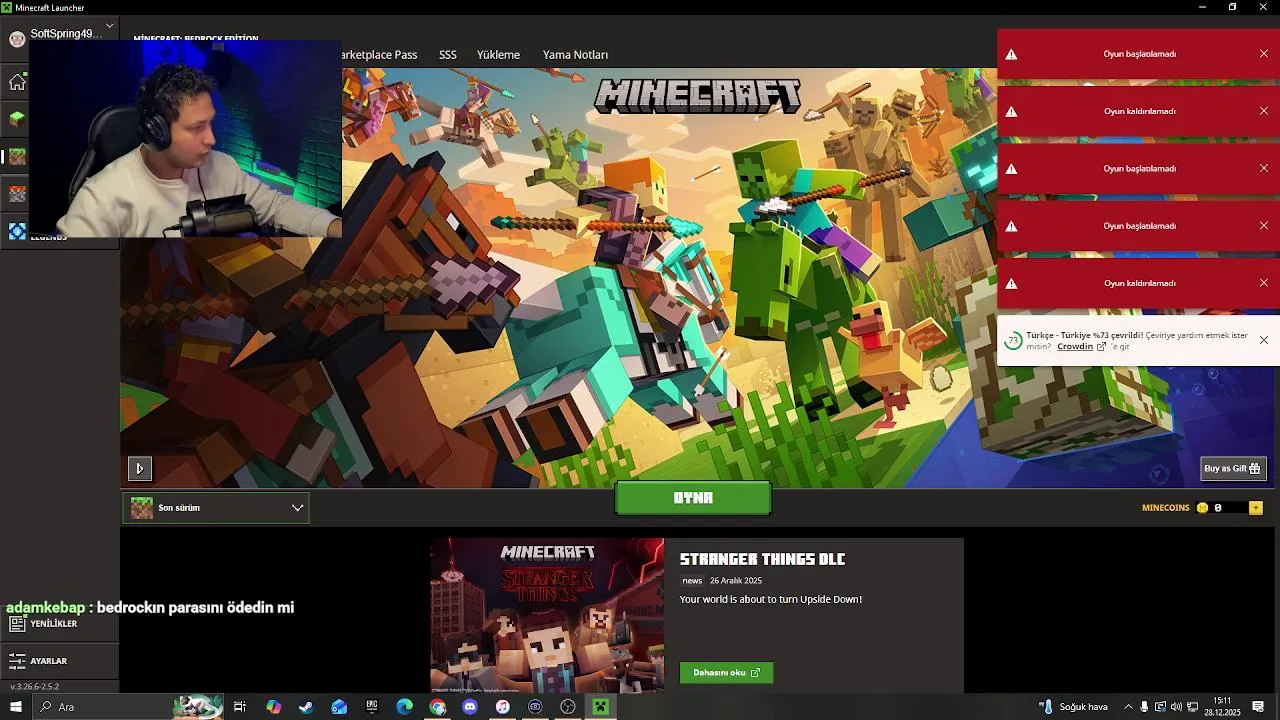Add Minecoins with the plus button
The image size is (1280, 720).
click(x=1256, y=508)
